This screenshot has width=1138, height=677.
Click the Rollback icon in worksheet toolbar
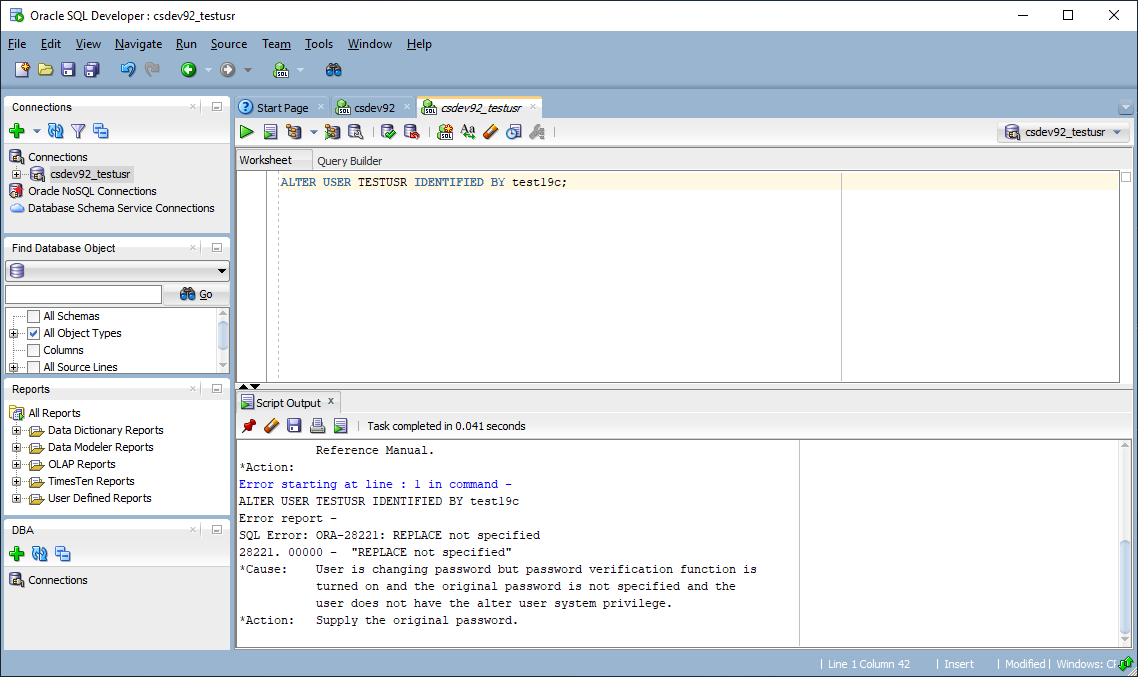[411, 132]
